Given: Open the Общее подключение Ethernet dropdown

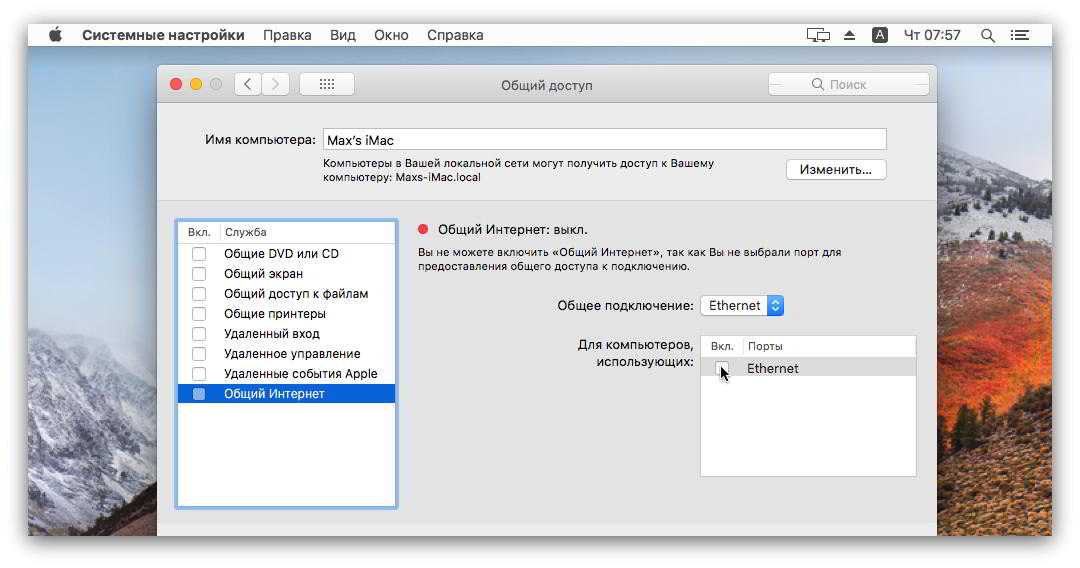Looking at the screenshot, I should click(741, 306).
